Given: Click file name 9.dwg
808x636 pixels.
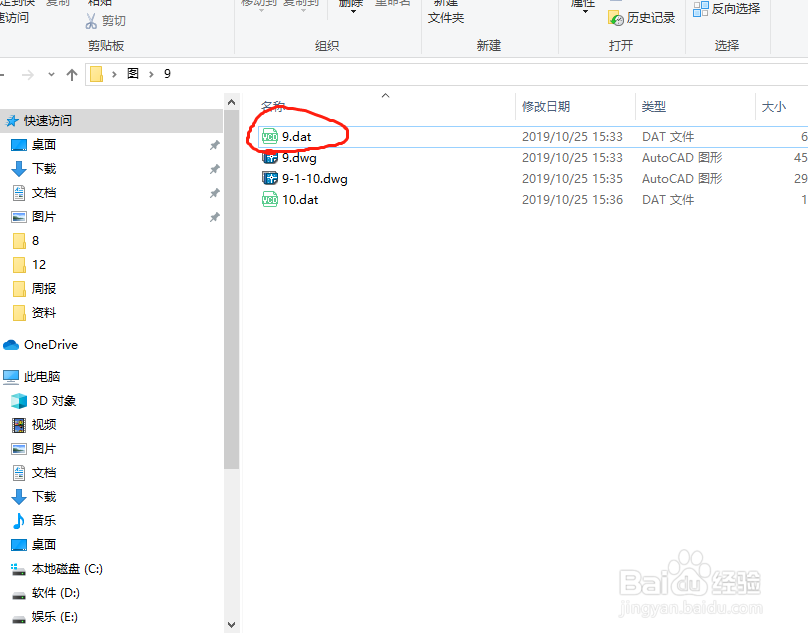Looking at the screenshot, I should pyautogui.click(x=299, y=158).
